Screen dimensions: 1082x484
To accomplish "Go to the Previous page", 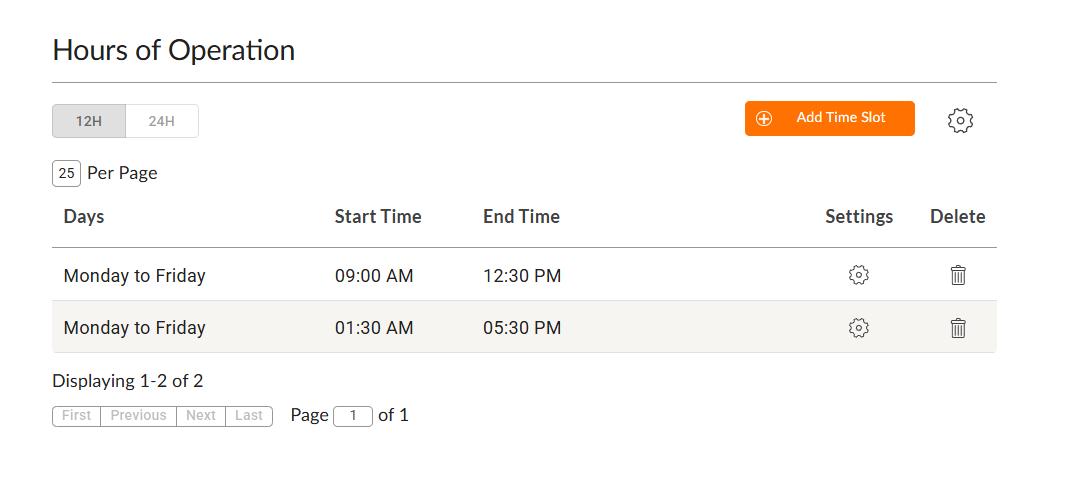I will [x=138, y=416].
